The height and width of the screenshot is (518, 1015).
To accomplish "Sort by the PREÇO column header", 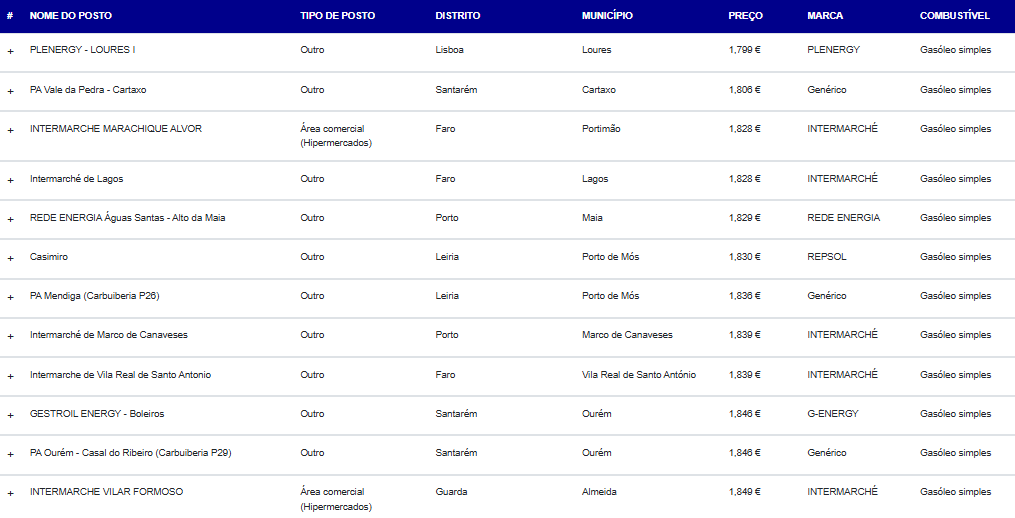I will (x=745, y=16).
